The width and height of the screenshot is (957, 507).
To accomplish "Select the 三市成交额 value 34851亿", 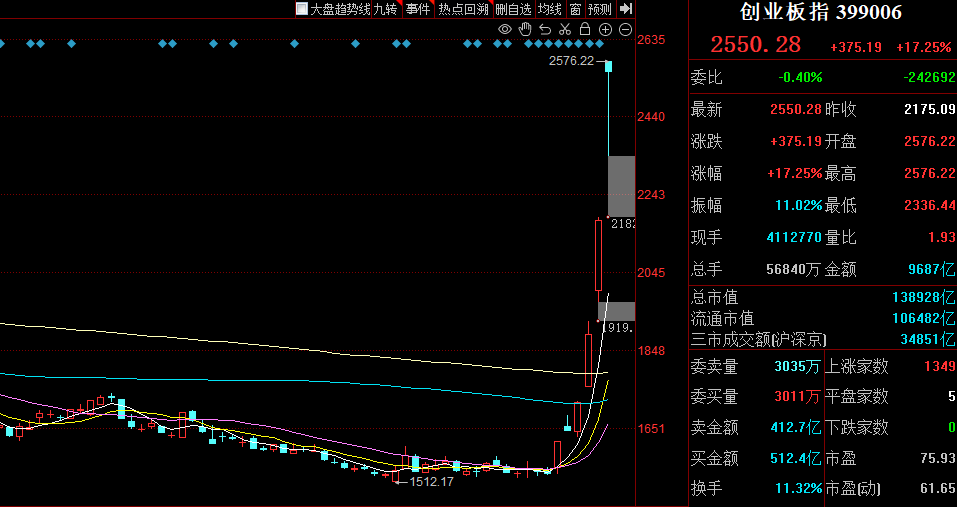I will [x=928, y=339].
